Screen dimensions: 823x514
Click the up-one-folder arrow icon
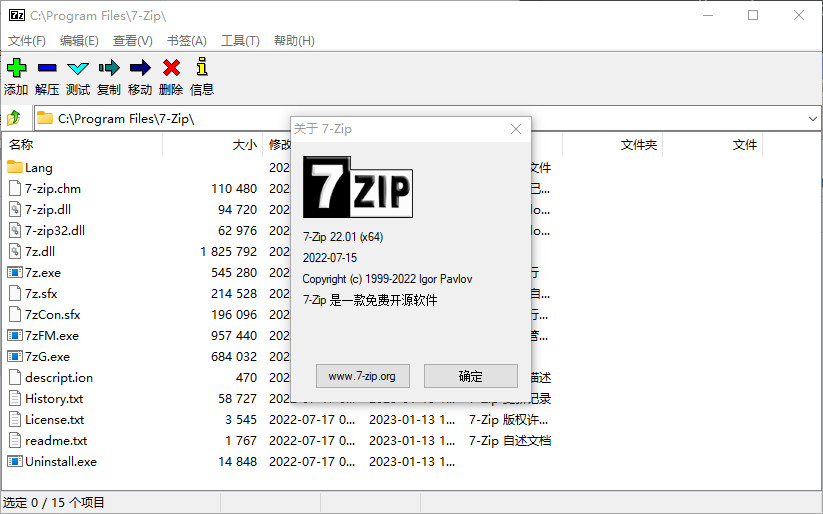tap(14, 118)
